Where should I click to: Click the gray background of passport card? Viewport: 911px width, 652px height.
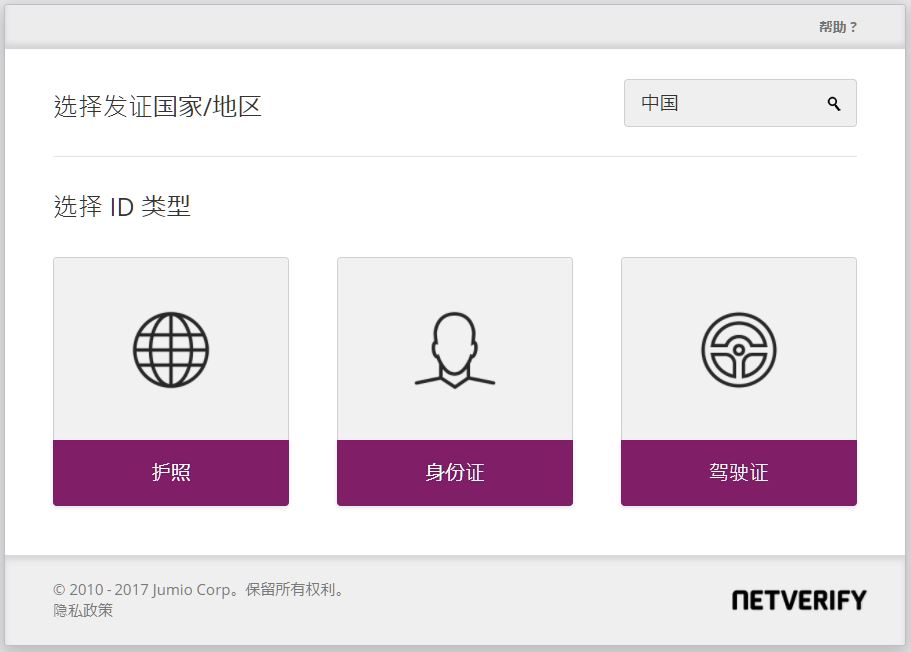pos(90,290)
